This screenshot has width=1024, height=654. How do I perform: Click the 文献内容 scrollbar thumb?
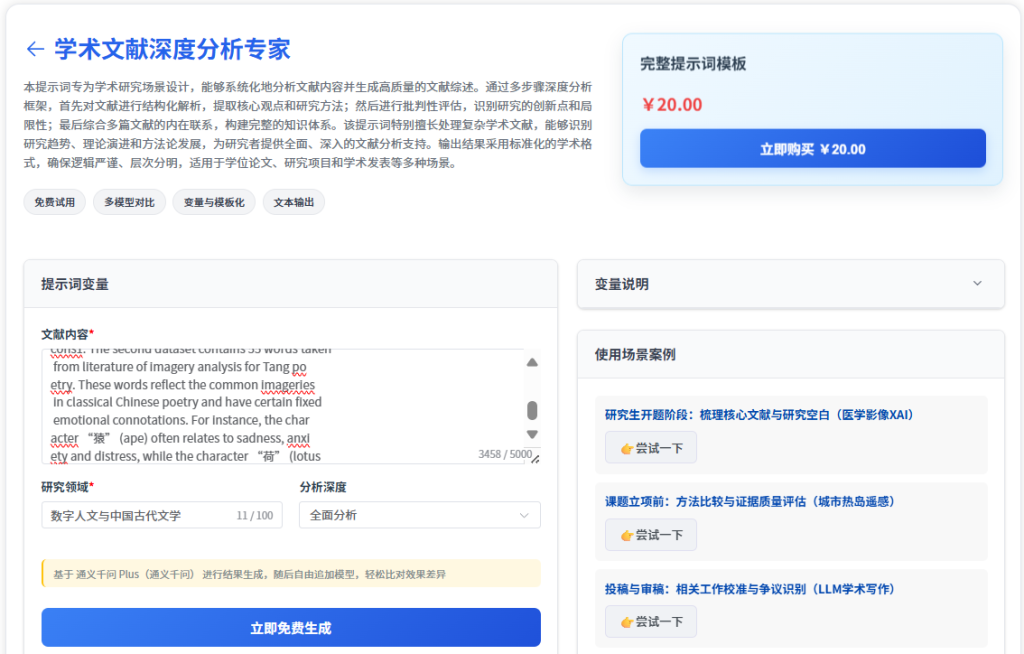pos(532,410)
